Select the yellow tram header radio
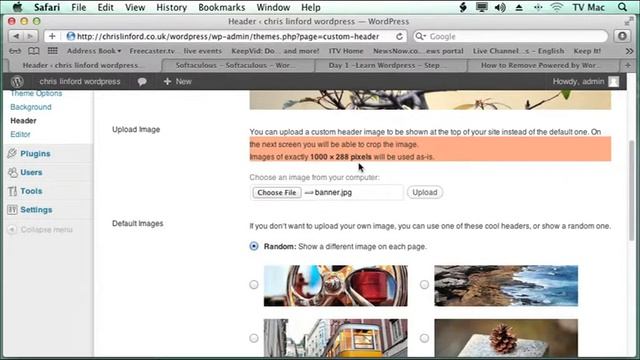The width and height of the screenshot is (640, 360). tap(254, 338)
